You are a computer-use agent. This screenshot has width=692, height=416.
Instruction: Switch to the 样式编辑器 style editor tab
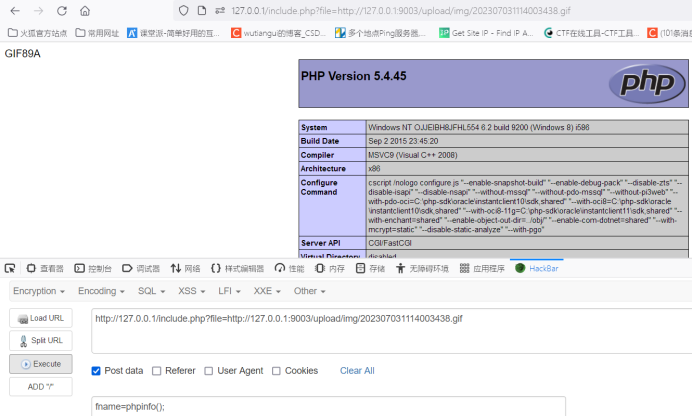[x=237, y=268]
